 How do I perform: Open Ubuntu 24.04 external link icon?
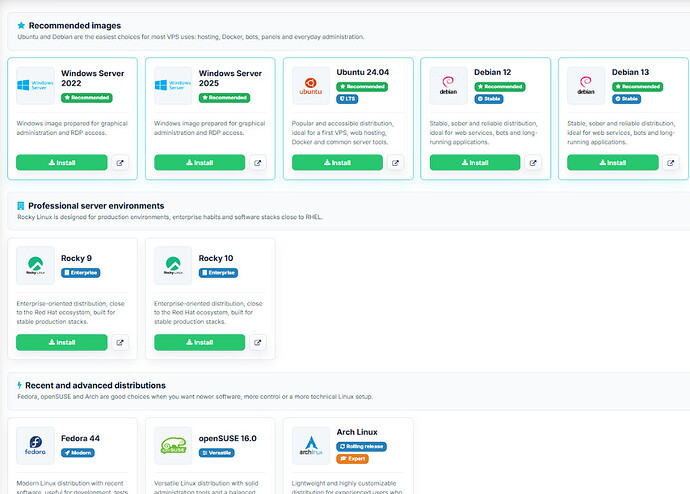[395, 163]
